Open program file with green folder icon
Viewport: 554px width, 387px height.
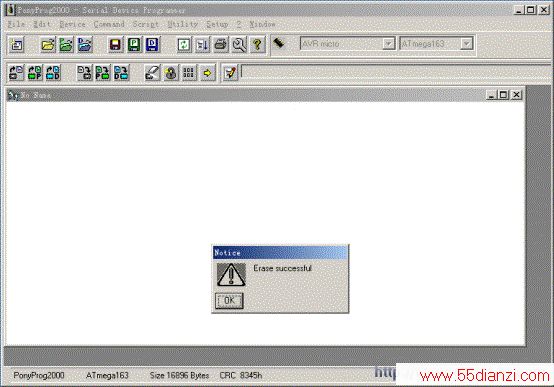(x=66, y=45)
